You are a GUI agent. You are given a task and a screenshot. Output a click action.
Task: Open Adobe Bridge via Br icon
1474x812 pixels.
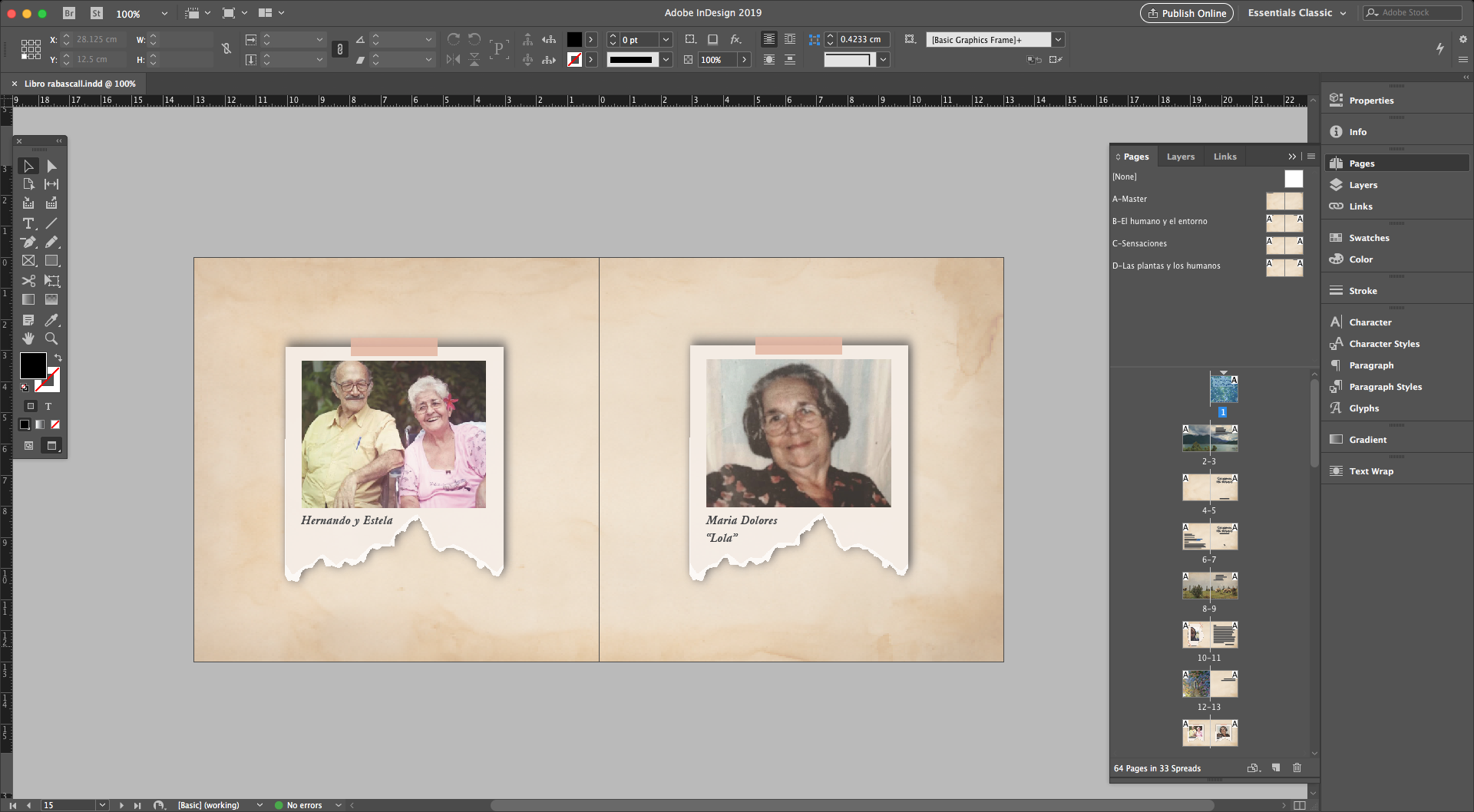[x=69, y=13]
